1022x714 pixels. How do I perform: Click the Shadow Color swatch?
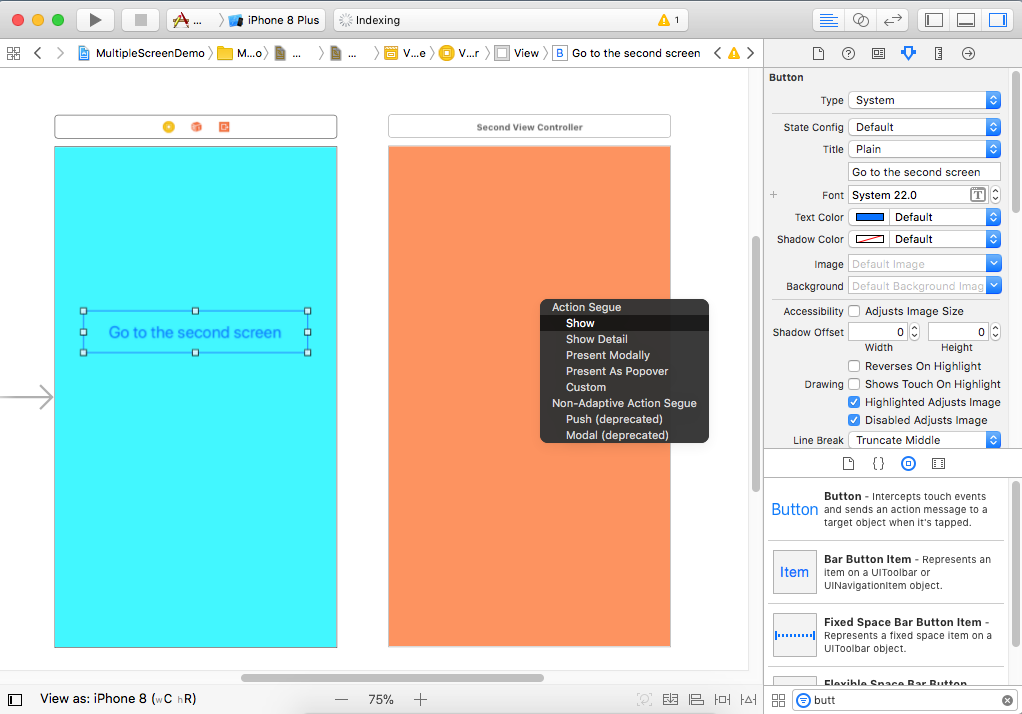(x=869, y=239)
